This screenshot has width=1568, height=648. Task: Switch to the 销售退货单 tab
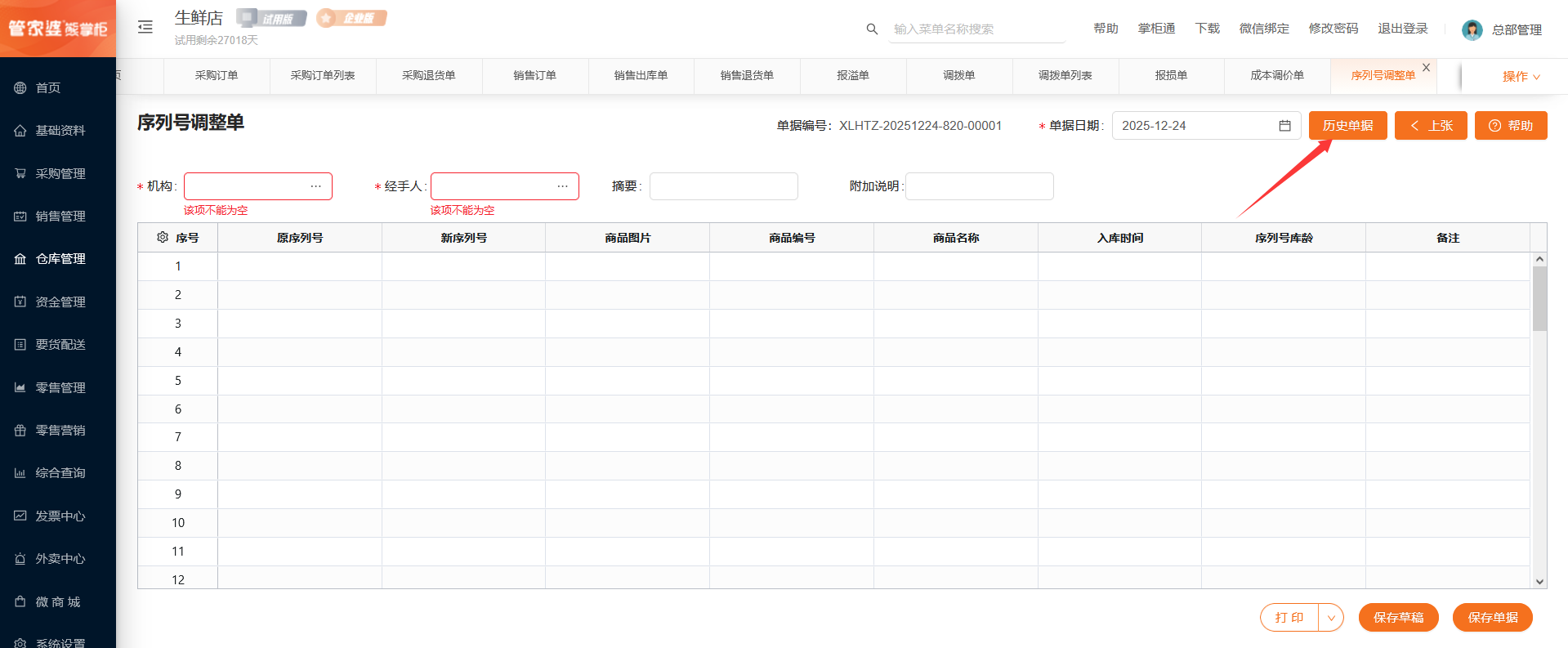[x=747, y=75]
